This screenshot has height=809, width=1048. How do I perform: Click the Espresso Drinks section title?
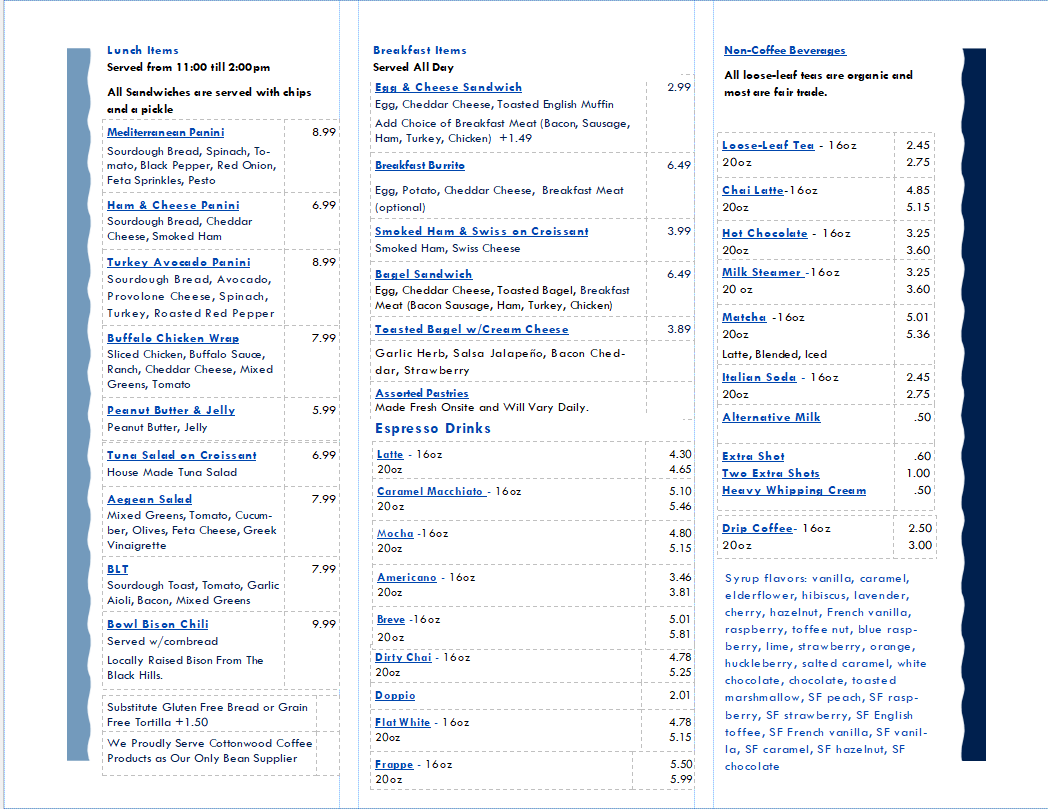[432, 428]
